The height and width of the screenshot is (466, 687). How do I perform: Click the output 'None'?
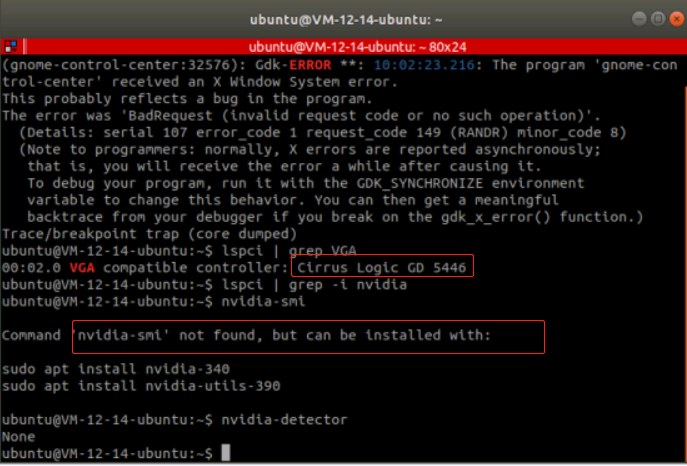tap(18, 437)
